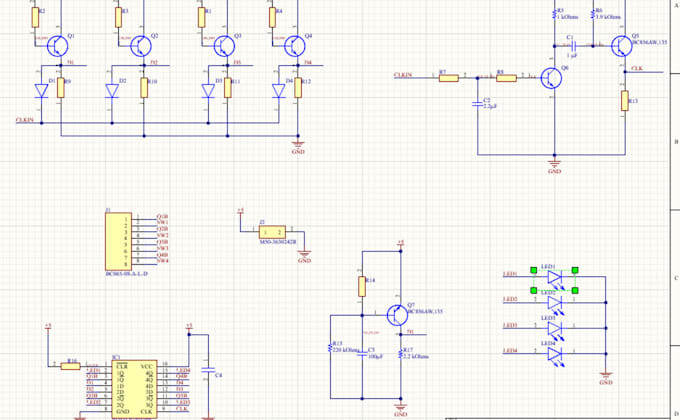Click the CLK net label near Q5
Viewport: 680px width, 420px height.
click(x=637, y=69)
